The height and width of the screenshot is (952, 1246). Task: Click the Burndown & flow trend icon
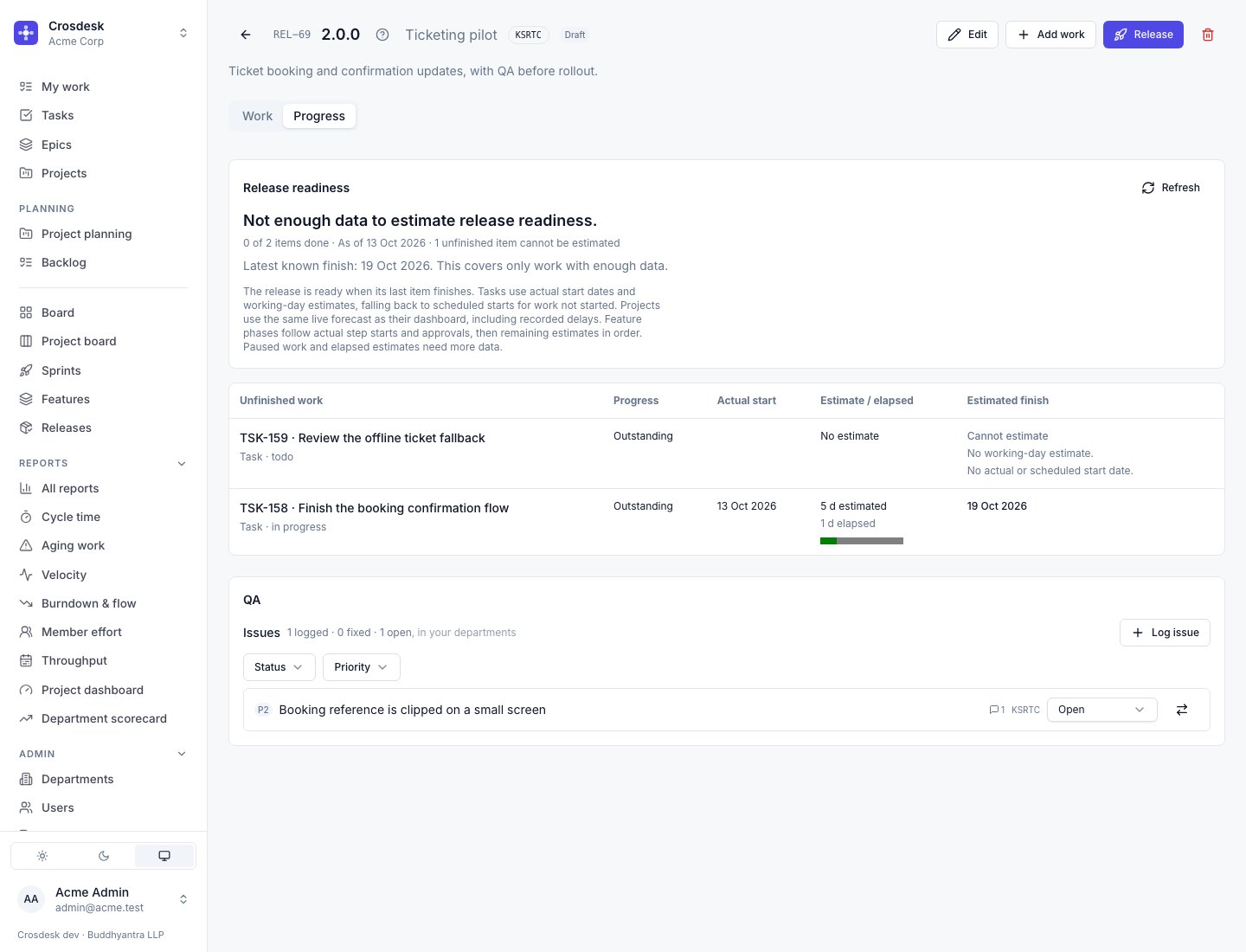tap(26, 603)
